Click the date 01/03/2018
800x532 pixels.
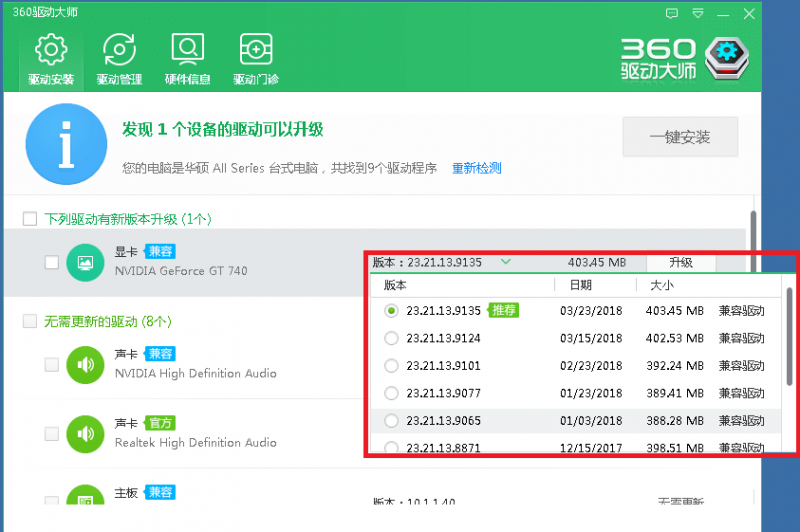(591, 421)
